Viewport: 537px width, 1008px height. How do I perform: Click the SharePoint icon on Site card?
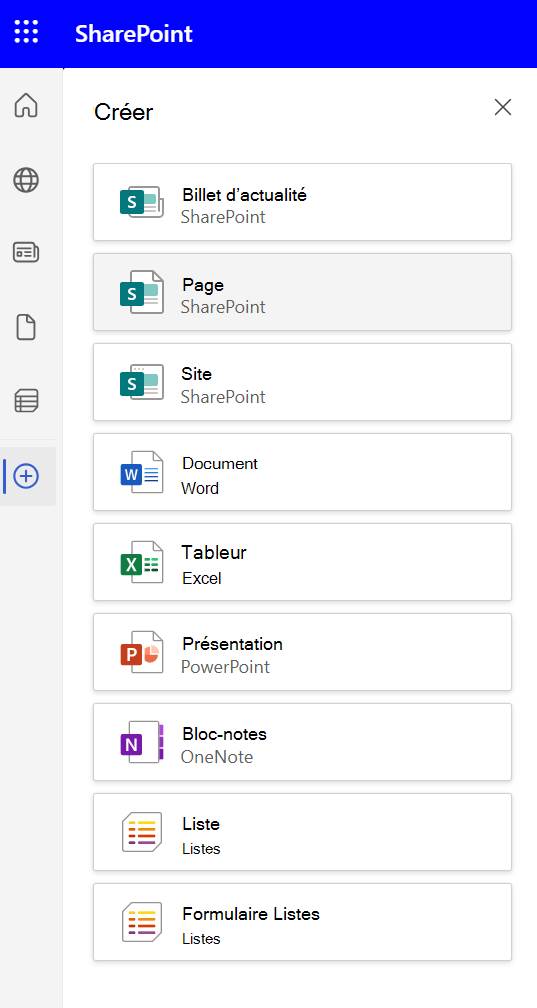142,382
